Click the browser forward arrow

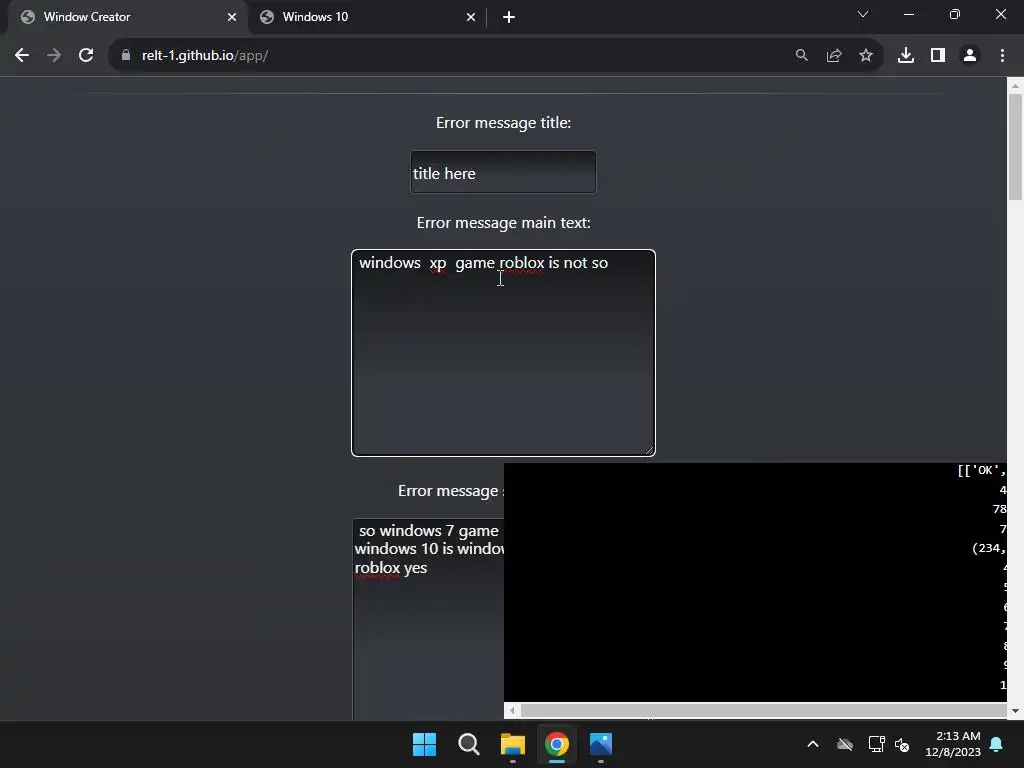(54, 56)
